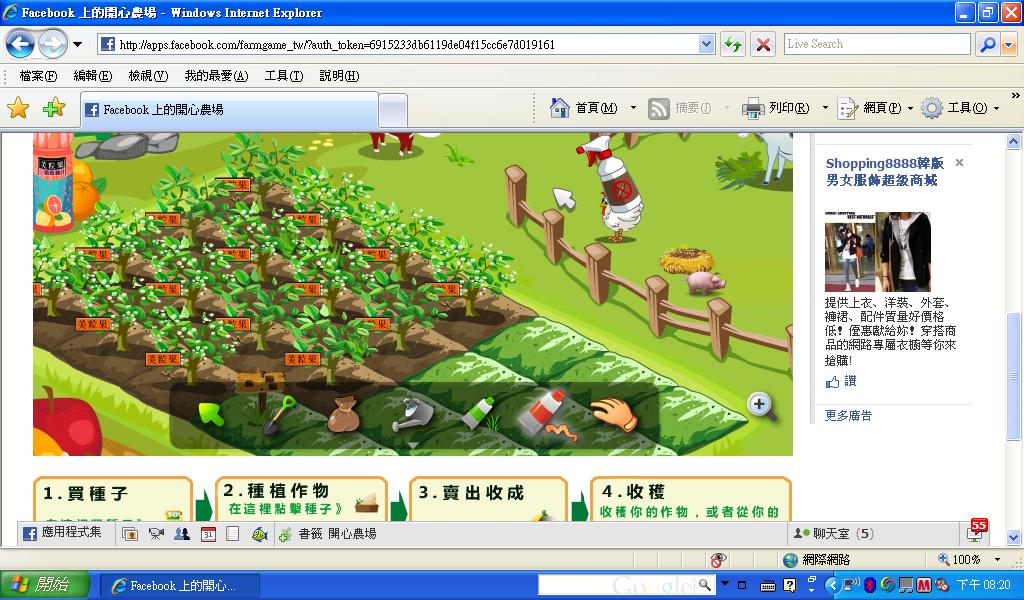Image resolution: width=1024 pixels, height=600 pixels.
Task: Open the 說明(H) menu
Action: point(339,76)
